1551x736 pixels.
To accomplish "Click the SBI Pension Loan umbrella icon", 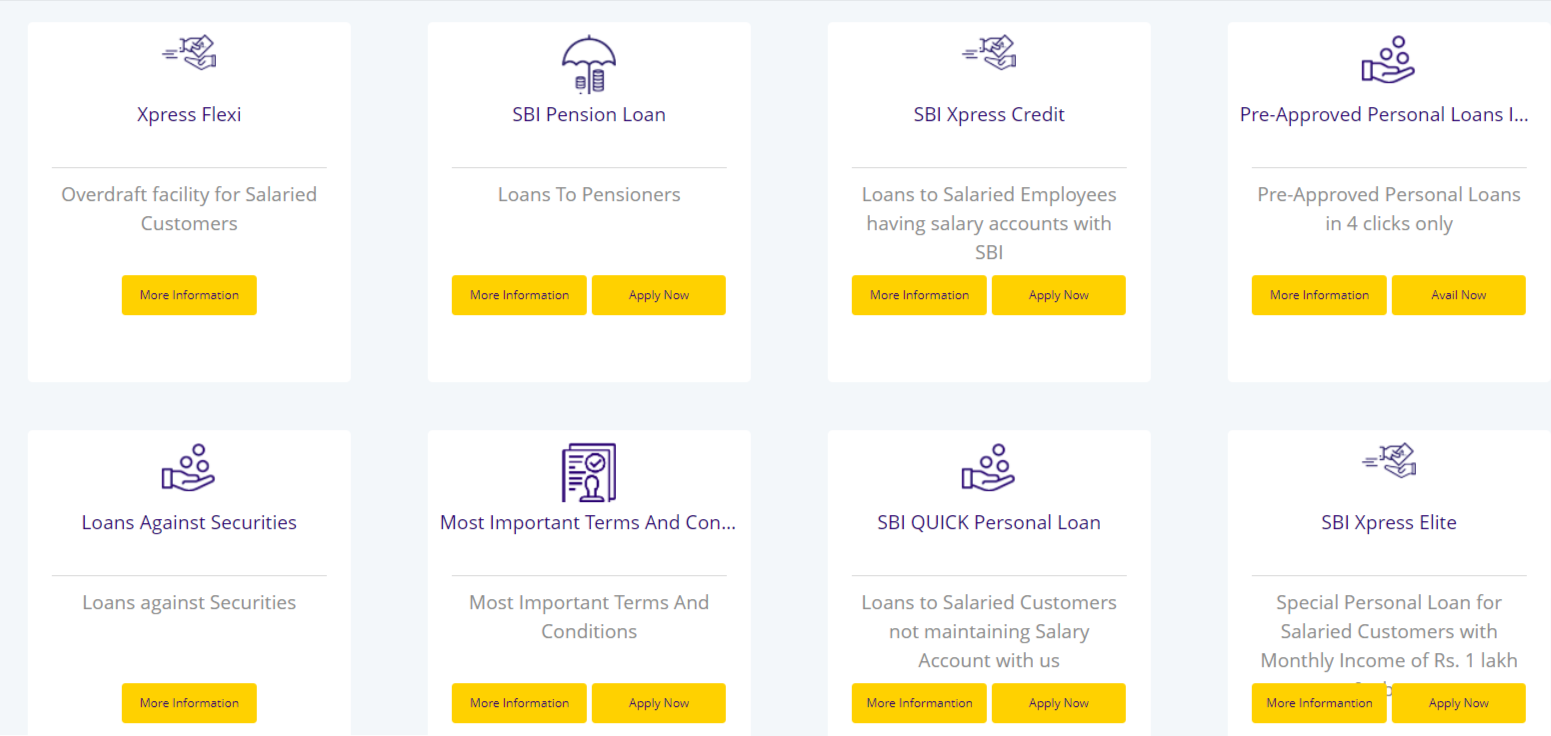I will pos(589,65).
